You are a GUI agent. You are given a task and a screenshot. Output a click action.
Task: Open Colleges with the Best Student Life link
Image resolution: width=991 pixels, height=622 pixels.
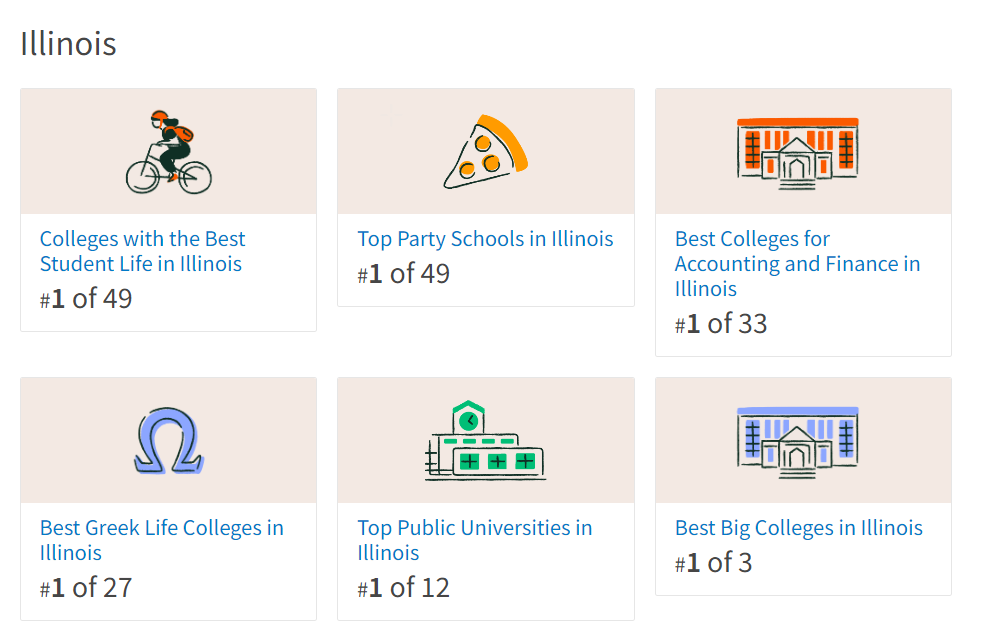(x=142, y=251)
